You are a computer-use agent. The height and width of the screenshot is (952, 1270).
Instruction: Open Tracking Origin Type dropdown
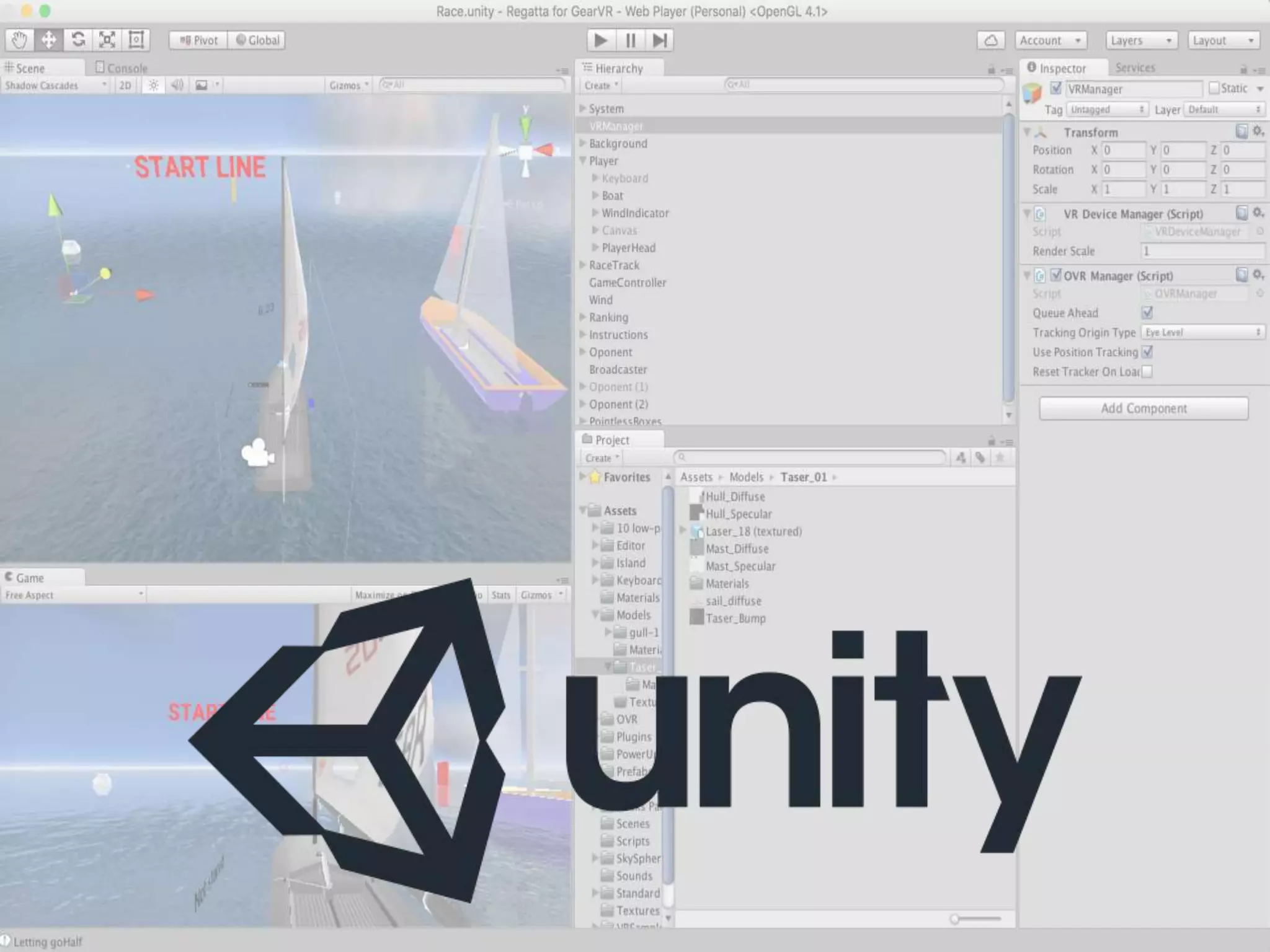[x=1202, y=332]
